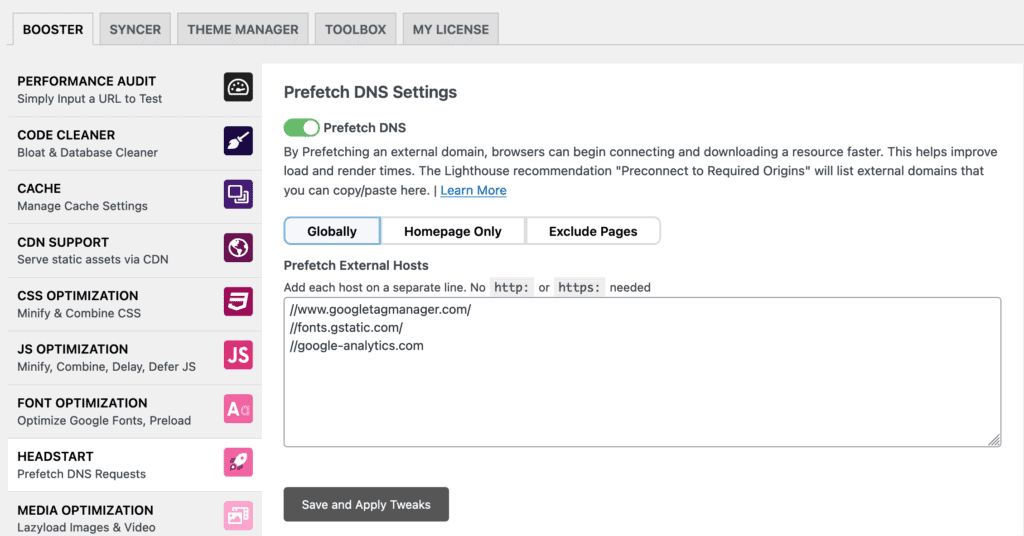Click the Code Cleaner broom icon
Screen dimensions: 1024x536
pos(238,141)
